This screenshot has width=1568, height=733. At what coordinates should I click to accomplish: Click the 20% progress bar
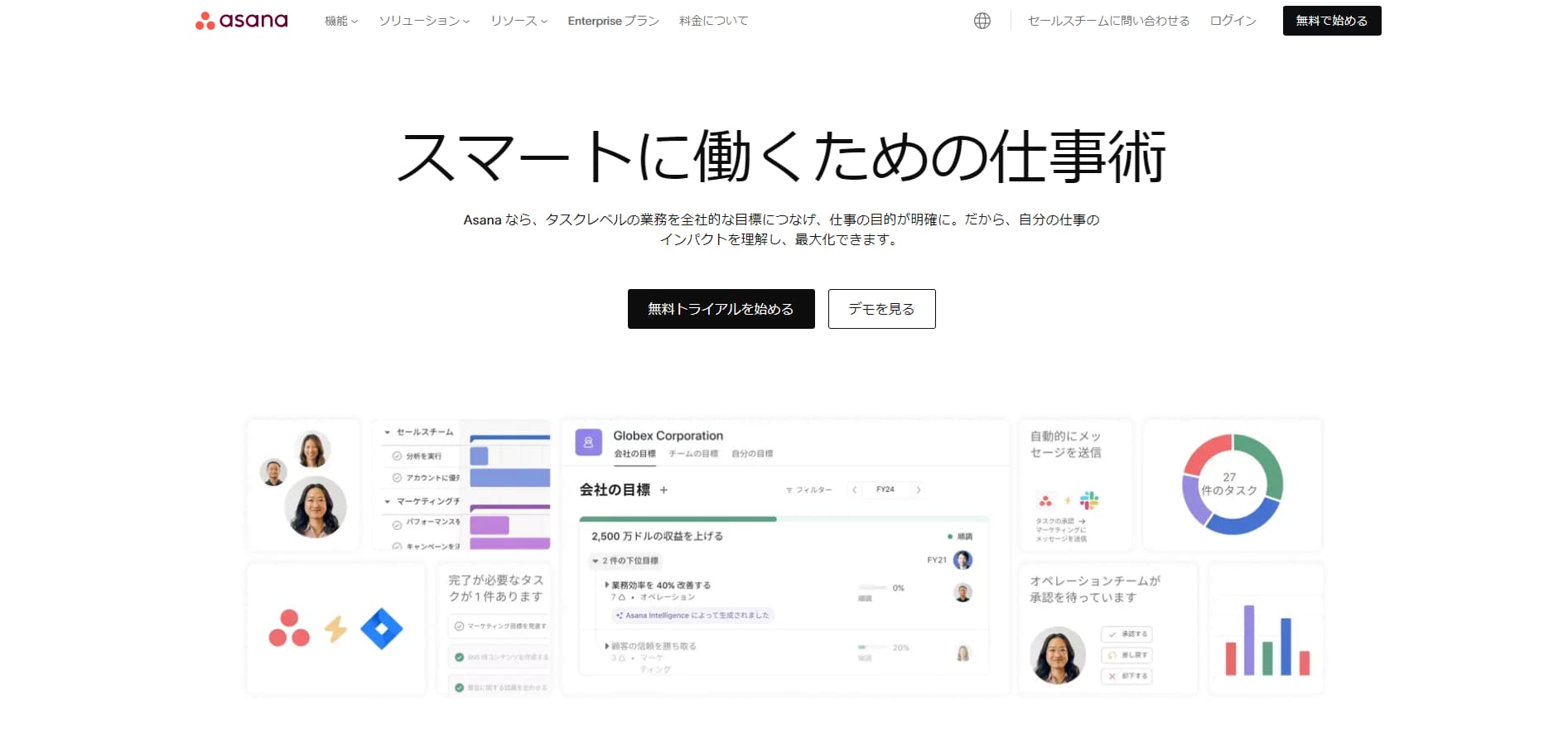[x=873, y=648]
